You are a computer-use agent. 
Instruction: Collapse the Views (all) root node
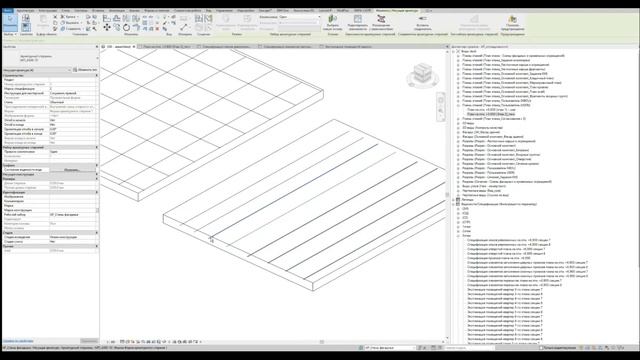[x=453, y=51]
